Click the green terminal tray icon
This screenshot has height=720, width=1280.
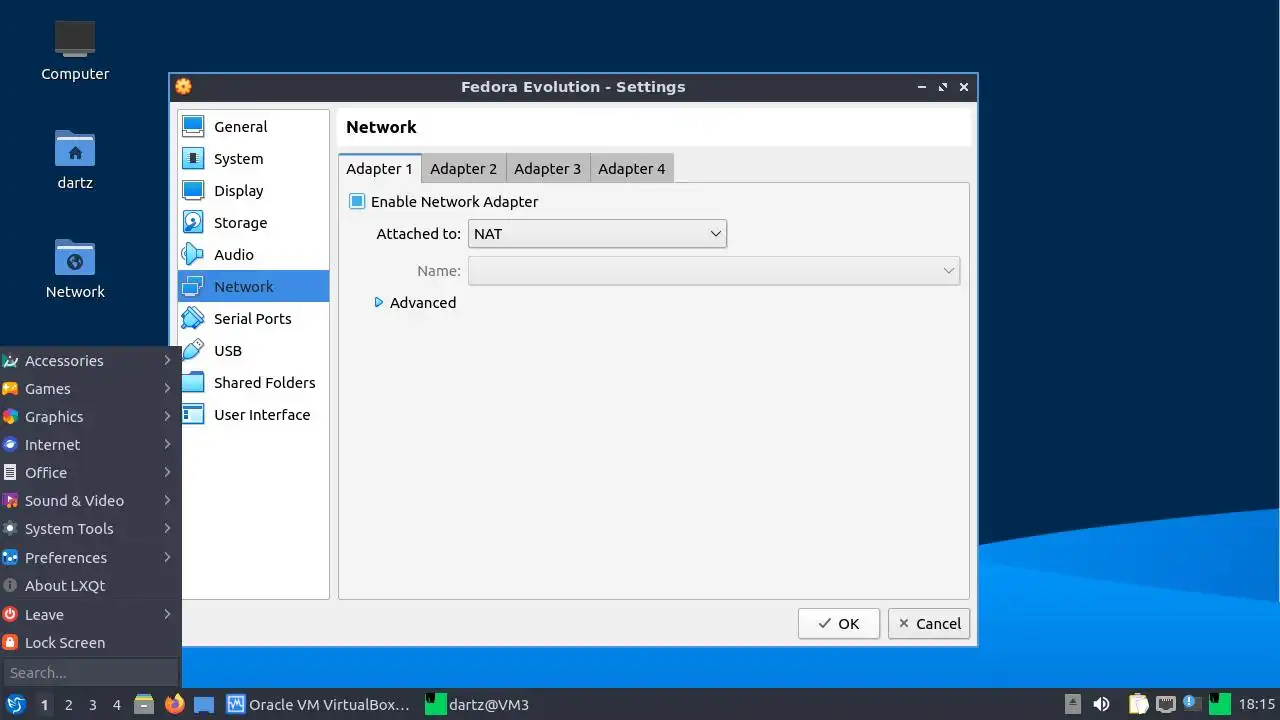click(x=1219, y=704)
